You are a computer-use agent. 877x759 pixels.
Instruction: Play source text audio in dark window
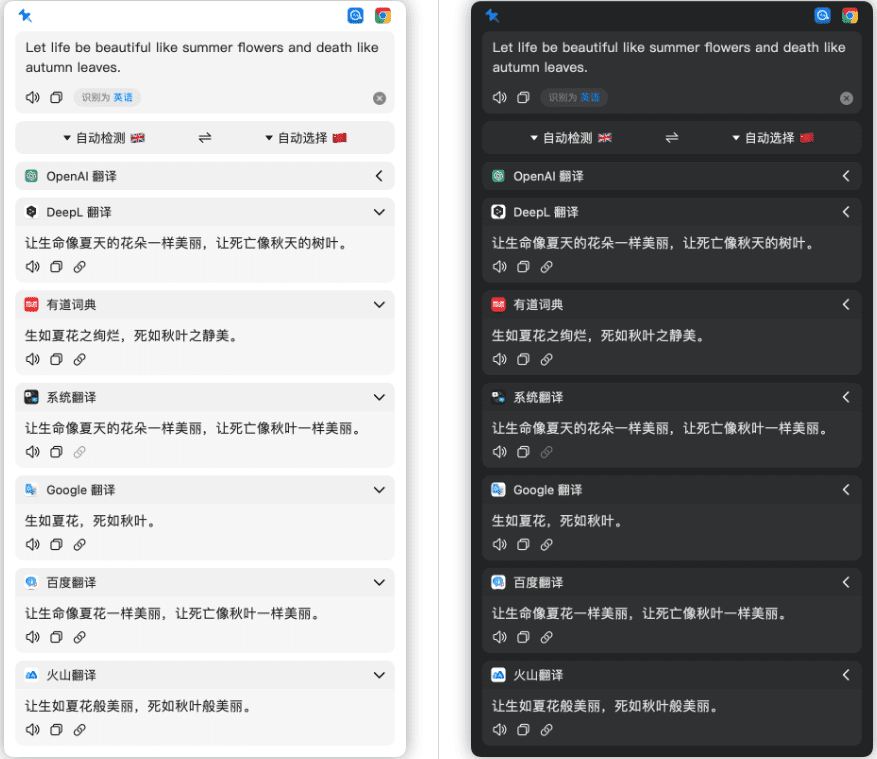[x=499, y=97]
